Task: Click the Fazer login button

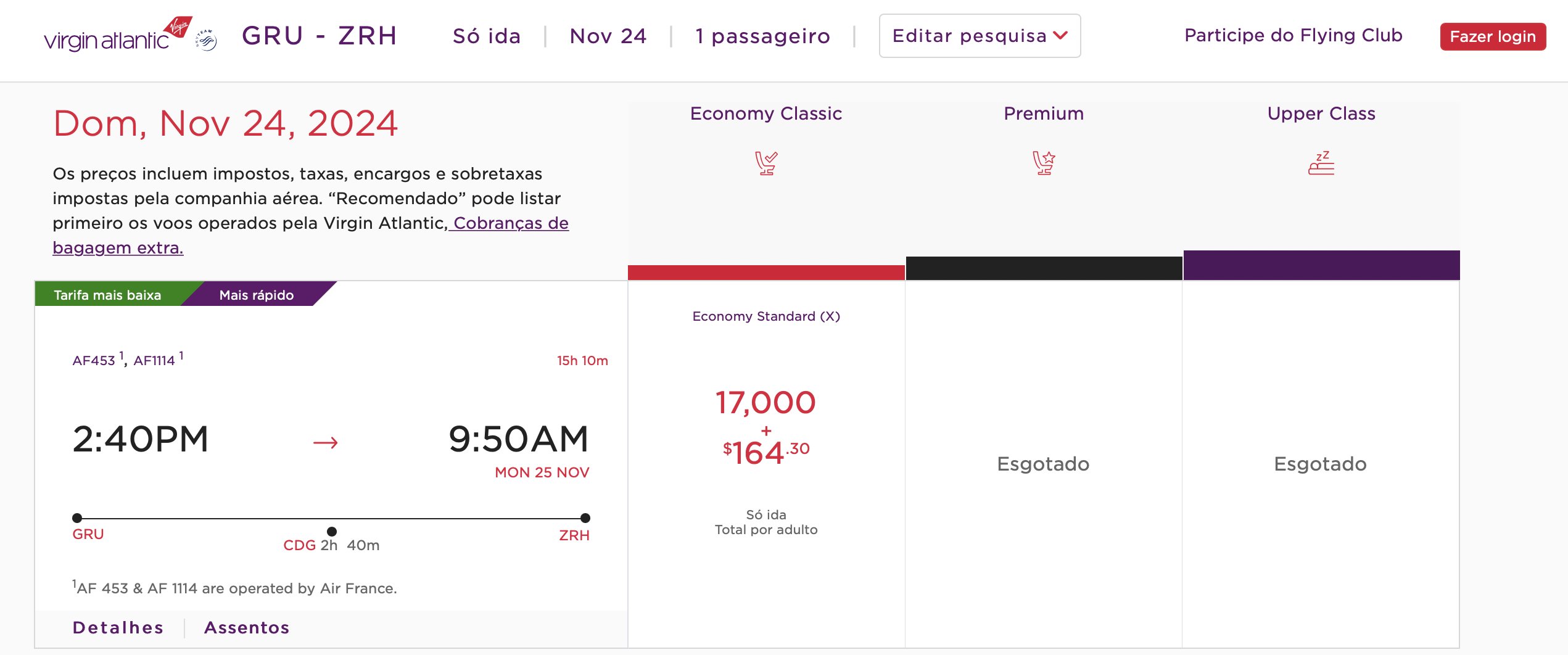Action: (1493, 36)
